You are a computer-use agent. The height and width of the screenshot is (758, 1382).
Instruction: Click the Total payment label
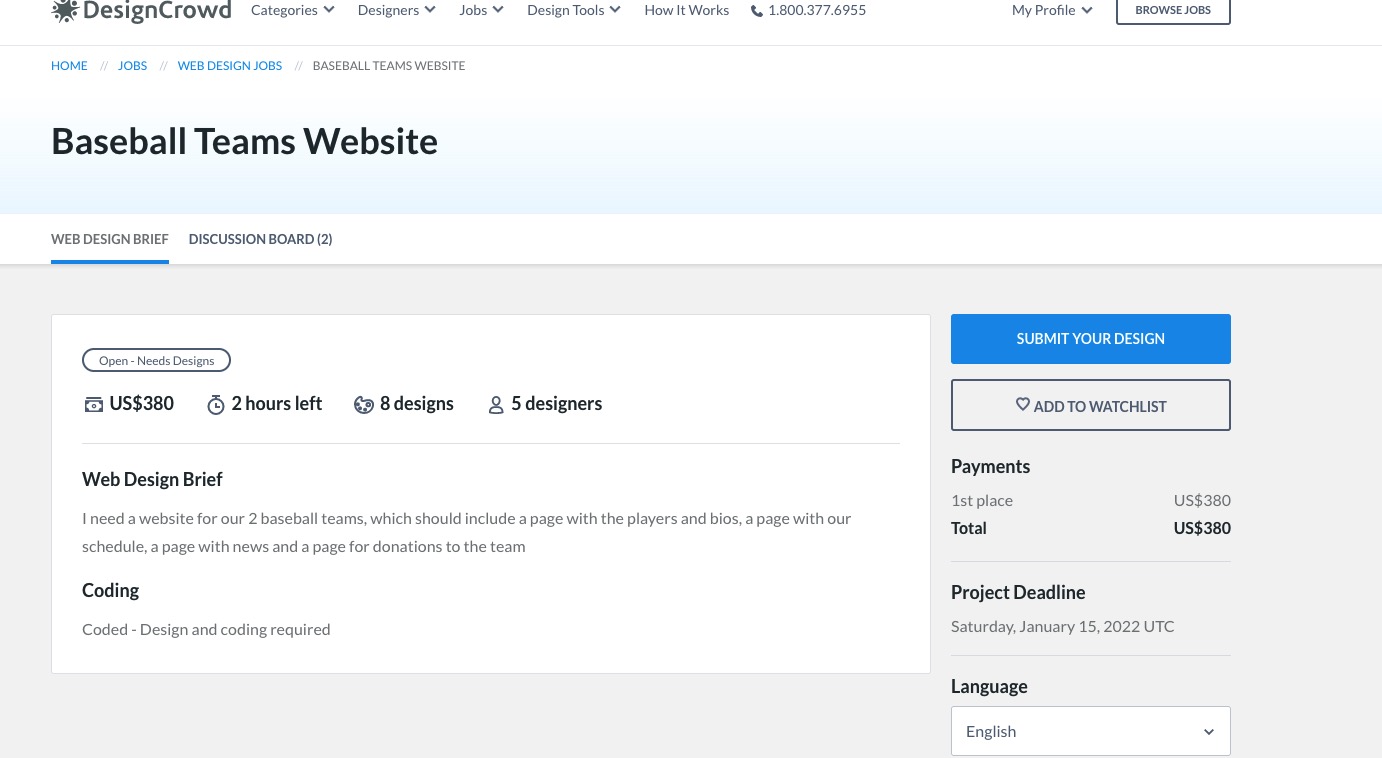click(969, 528)
